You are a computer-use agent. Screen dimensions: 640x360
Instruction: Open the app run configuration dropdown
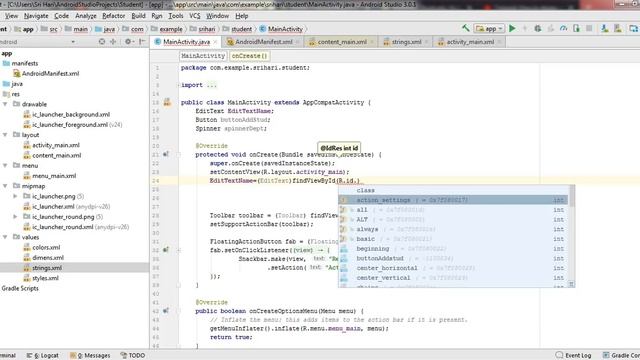point(489,29)
